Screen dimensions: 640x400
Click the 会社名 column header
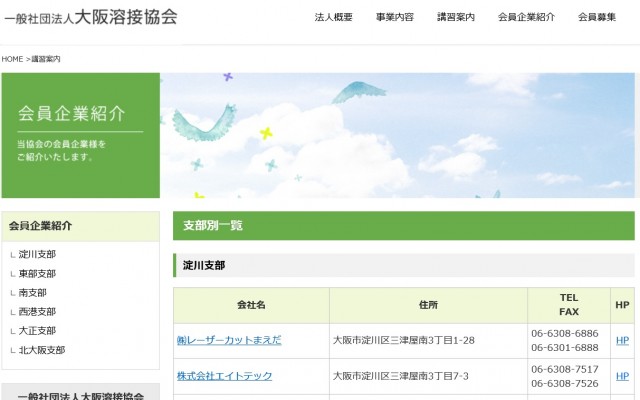click(251, 305)
